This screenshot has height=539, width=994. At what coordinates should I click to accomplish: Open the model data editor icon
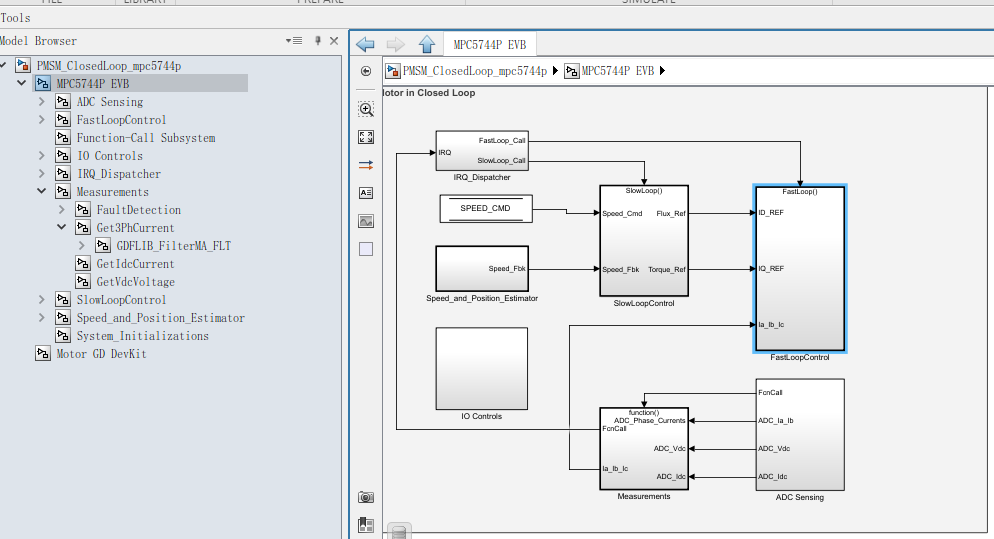[366, 524]
